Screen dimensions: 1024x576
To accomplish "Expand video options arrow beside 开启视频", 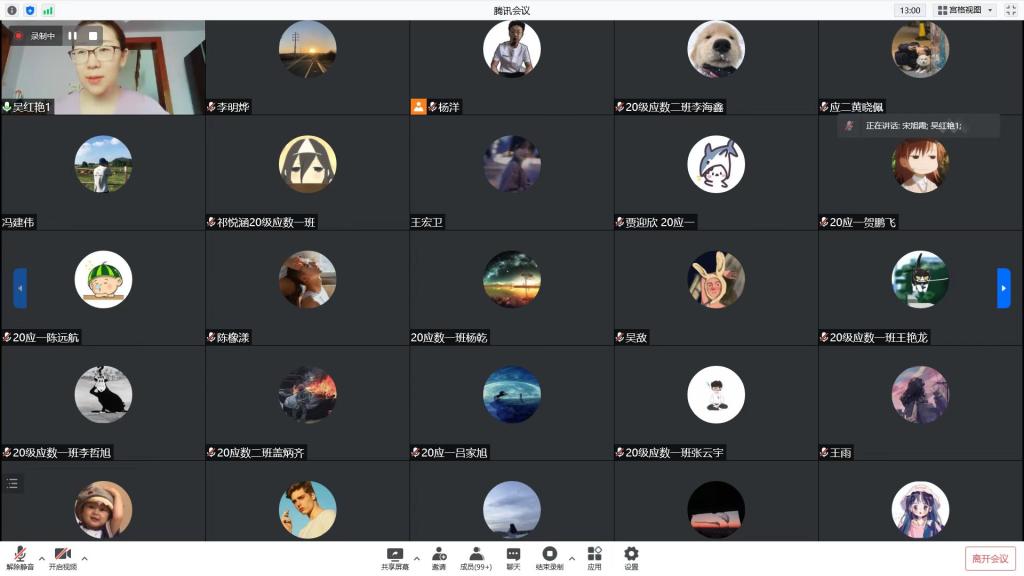I will pos(84,558).
